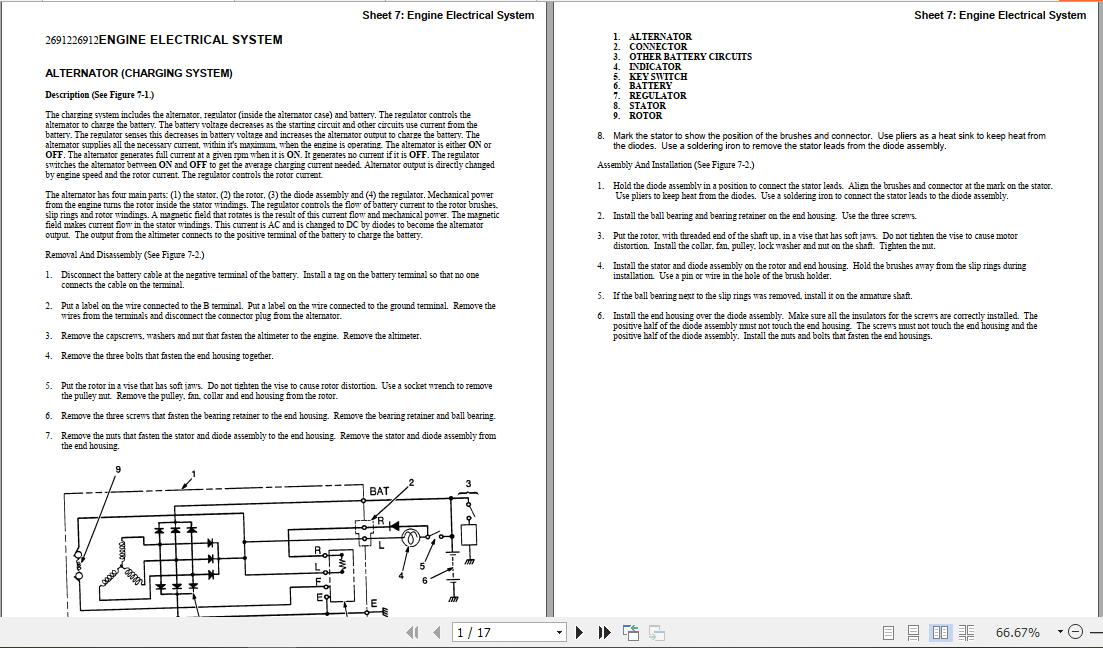Open the zoom level dropdown arrow
This screenshot has width=1103, height=648.
tap(1059, 632)
